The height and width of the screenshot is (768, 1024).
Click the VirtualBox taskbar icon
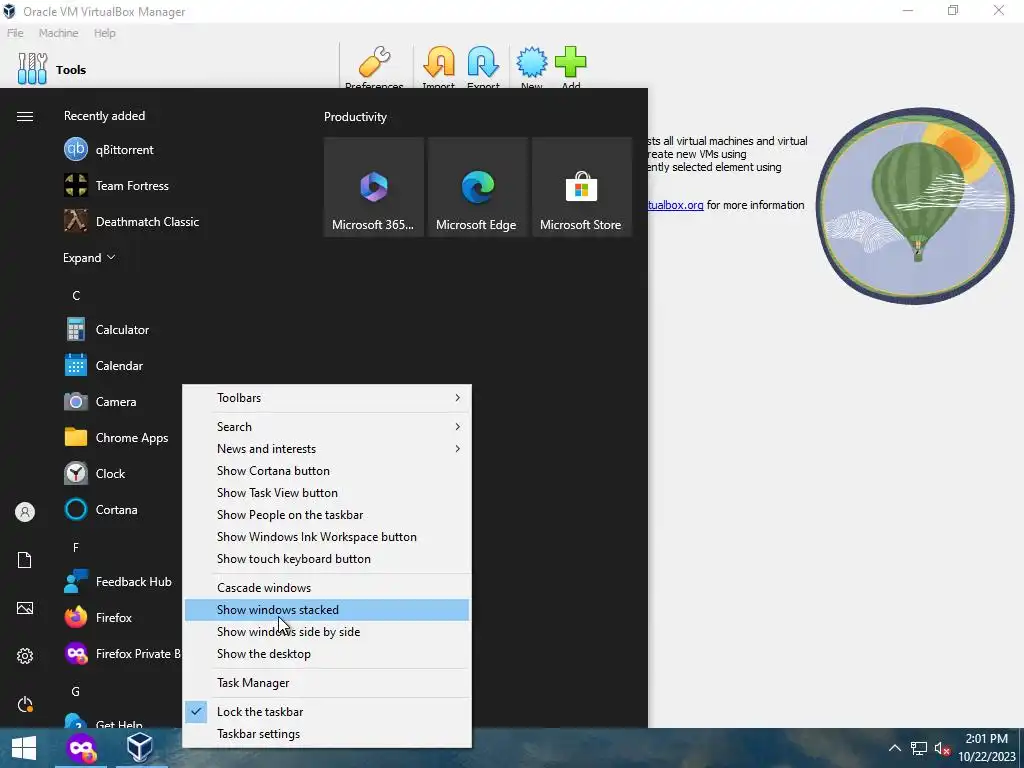click(140, 748)
